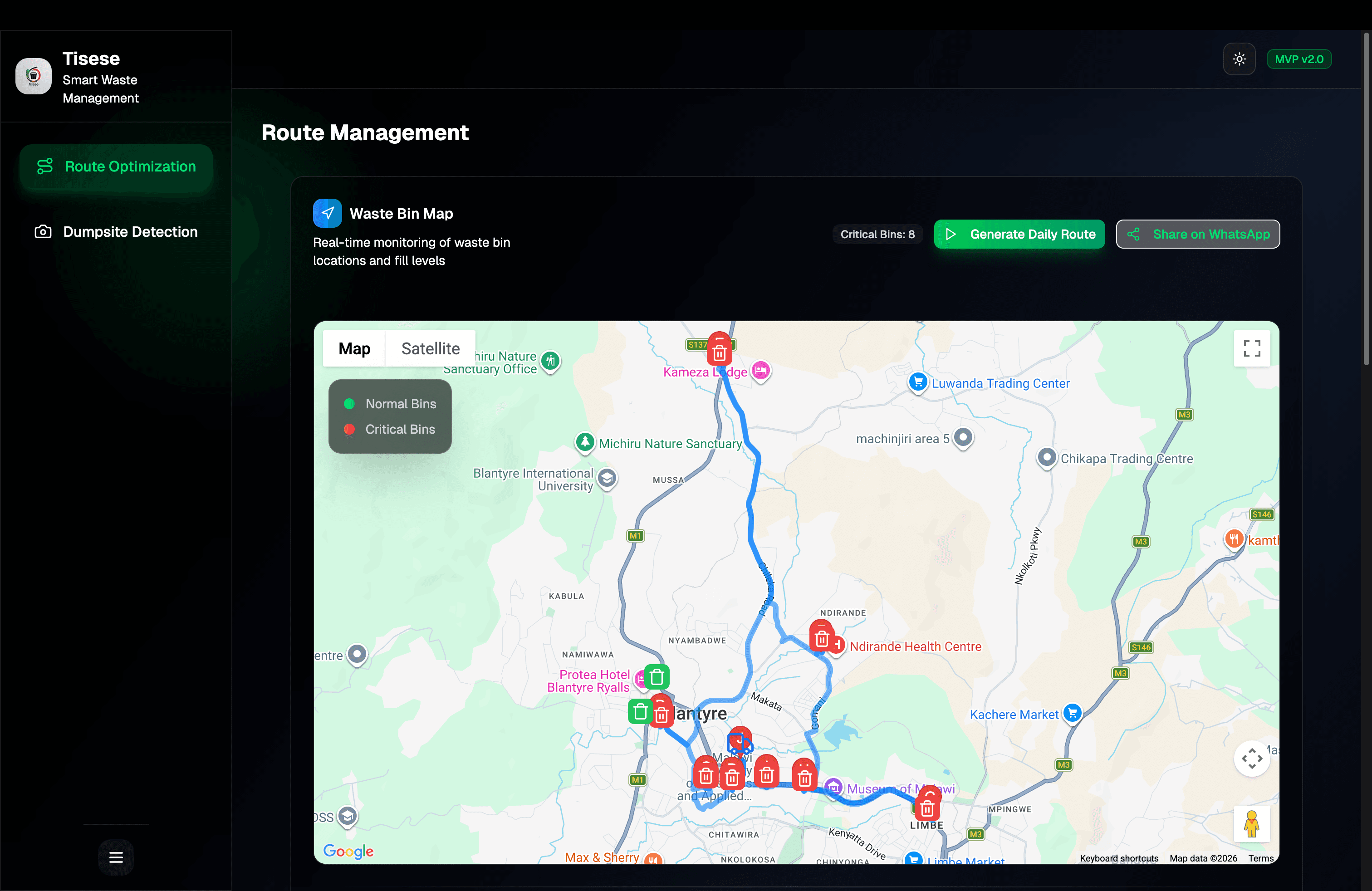Click the play icon inside Generate Daily Route
The width and height of the screenshot is (1372, 891).
coord(952,234)
